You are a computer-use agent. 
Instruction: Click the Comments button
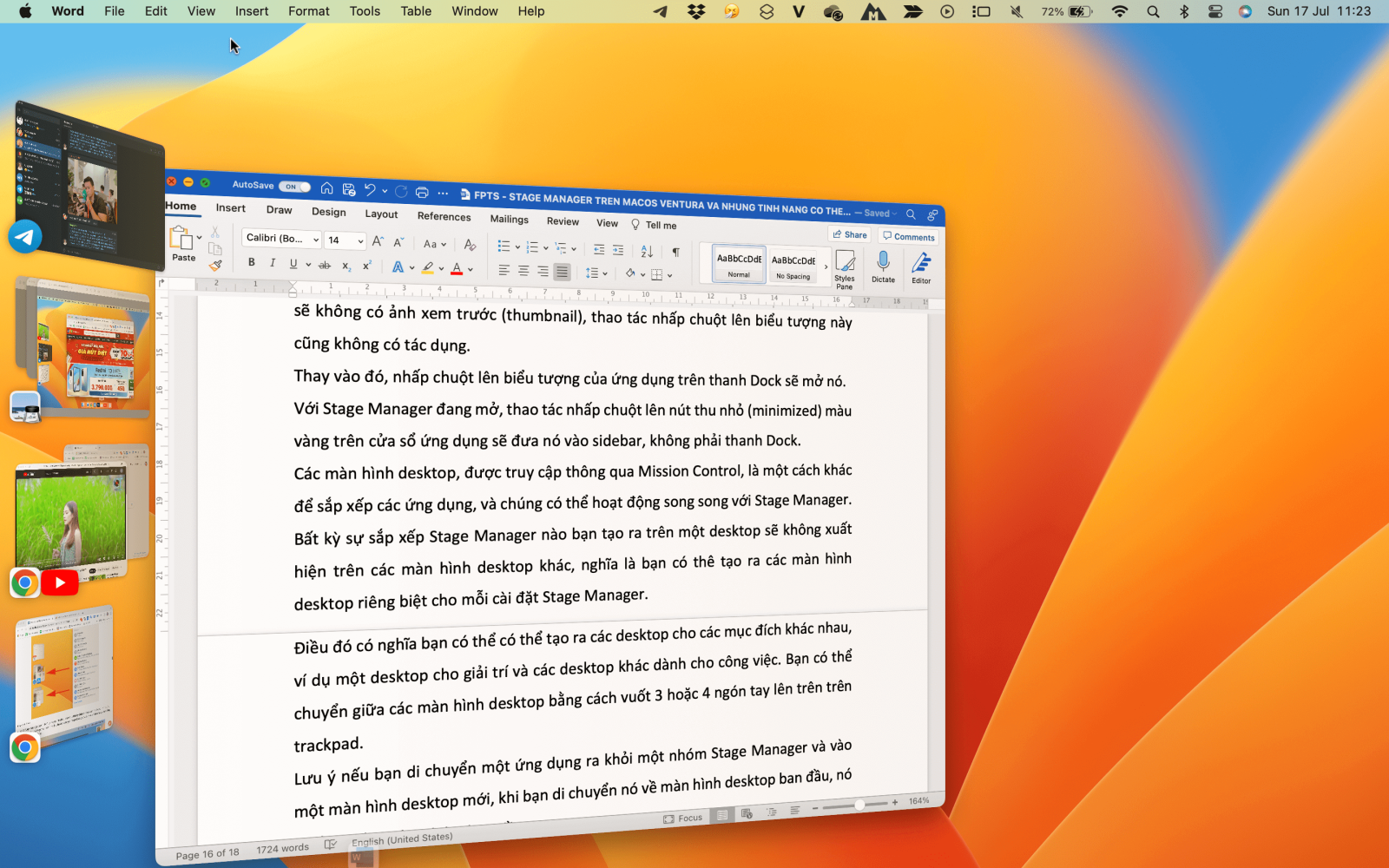coord(908,235)
